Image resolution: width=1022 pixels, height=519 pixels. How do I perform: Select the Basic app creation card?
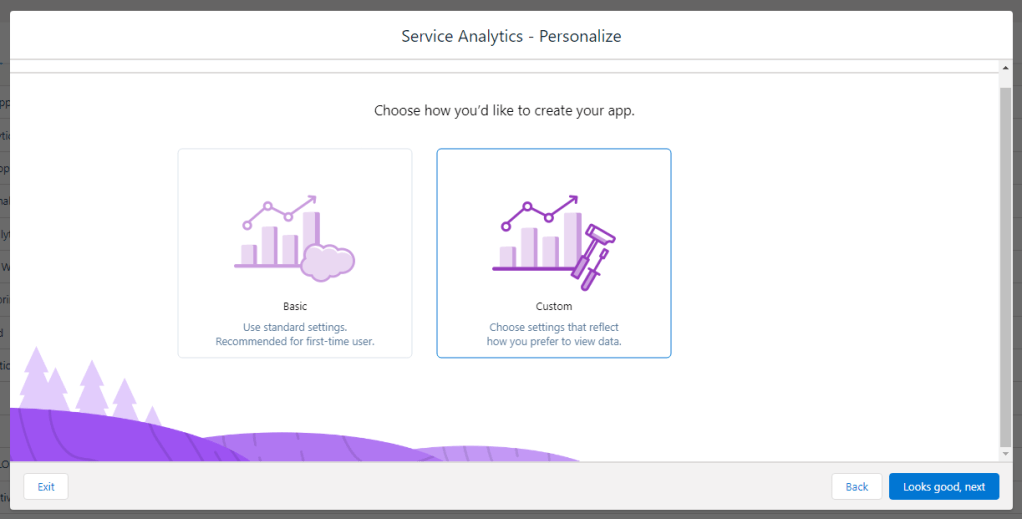295,253
